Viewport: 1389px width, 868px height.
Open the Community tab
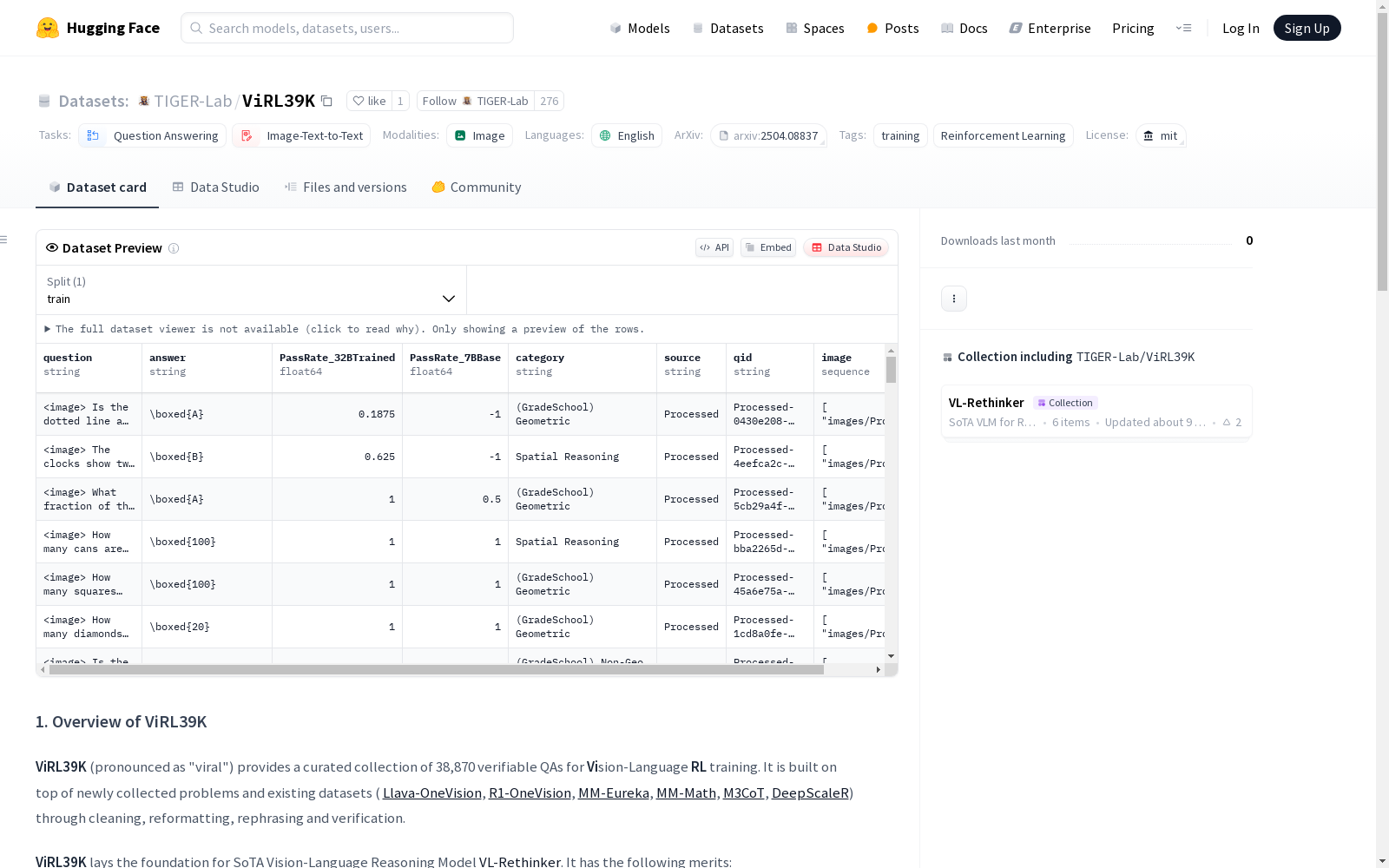click(477, 187)
